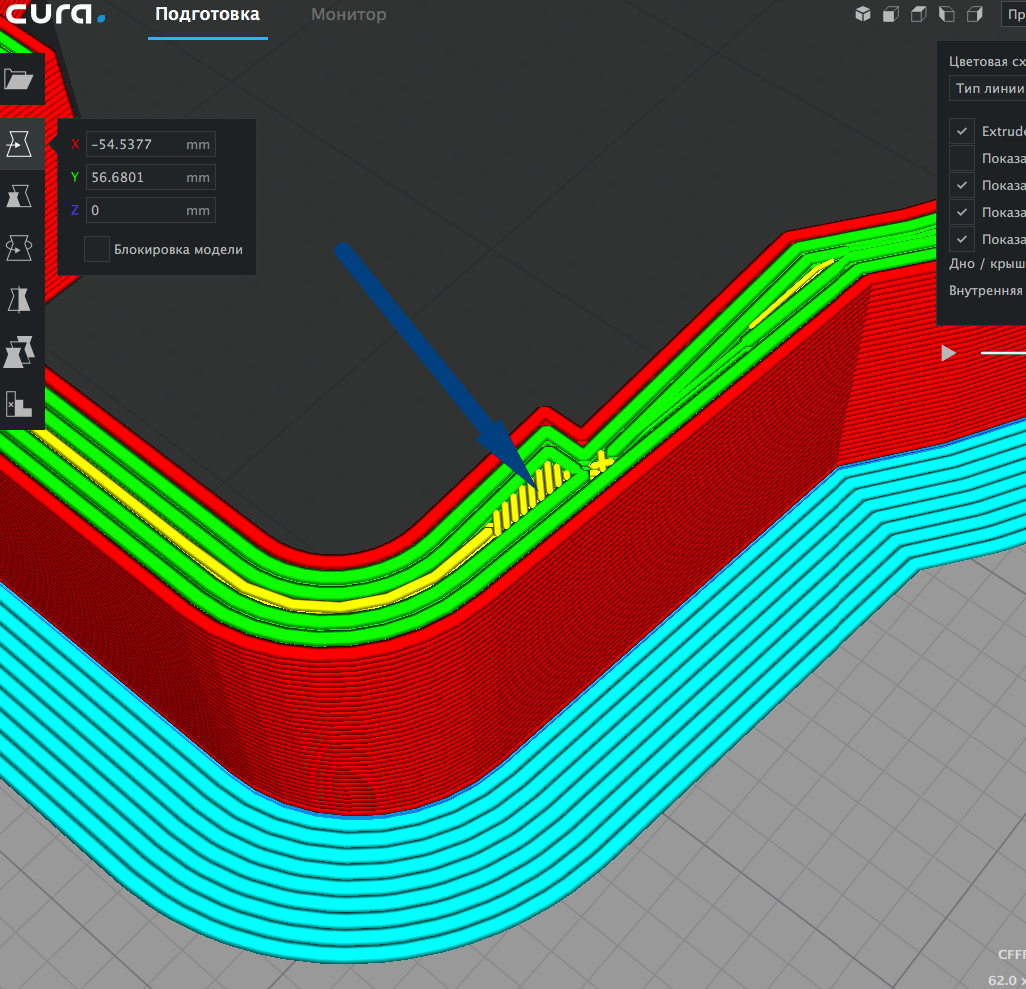Screen dimensions: 1026x989
Task: Switch to the Монитор tab
Action: 348,15
